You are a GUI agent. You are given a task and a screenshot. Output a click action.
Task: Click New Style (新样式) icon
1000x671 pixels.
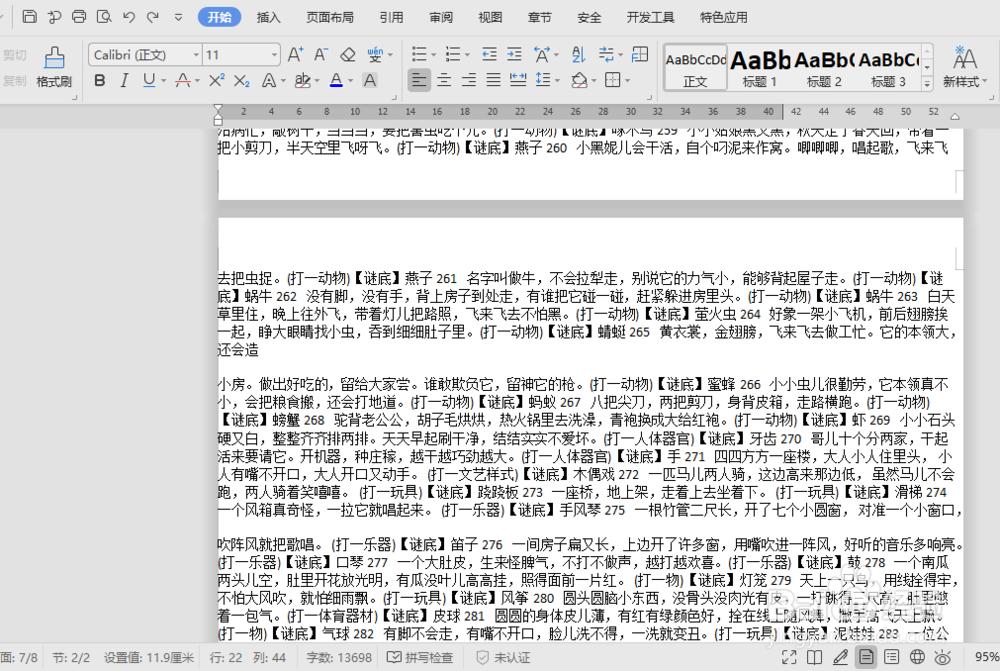click(x=964, y=66)
